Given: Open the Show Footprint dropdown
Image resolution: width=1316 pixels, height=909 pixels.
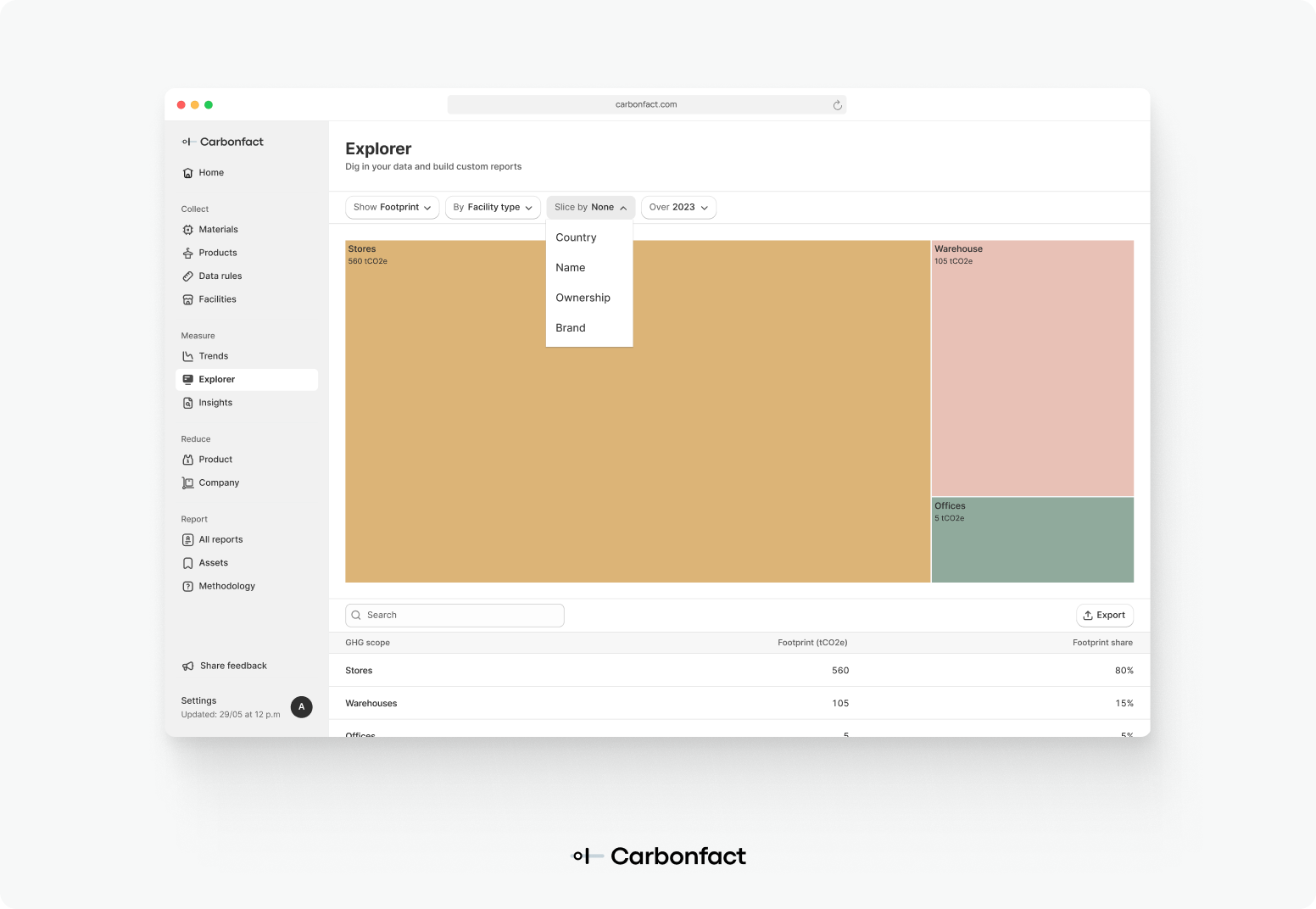Looking at the screenshot, I should 392,208.
